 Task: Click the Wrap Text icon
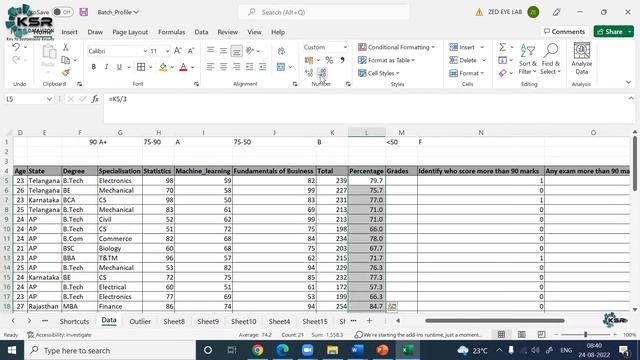click(281, 51)
